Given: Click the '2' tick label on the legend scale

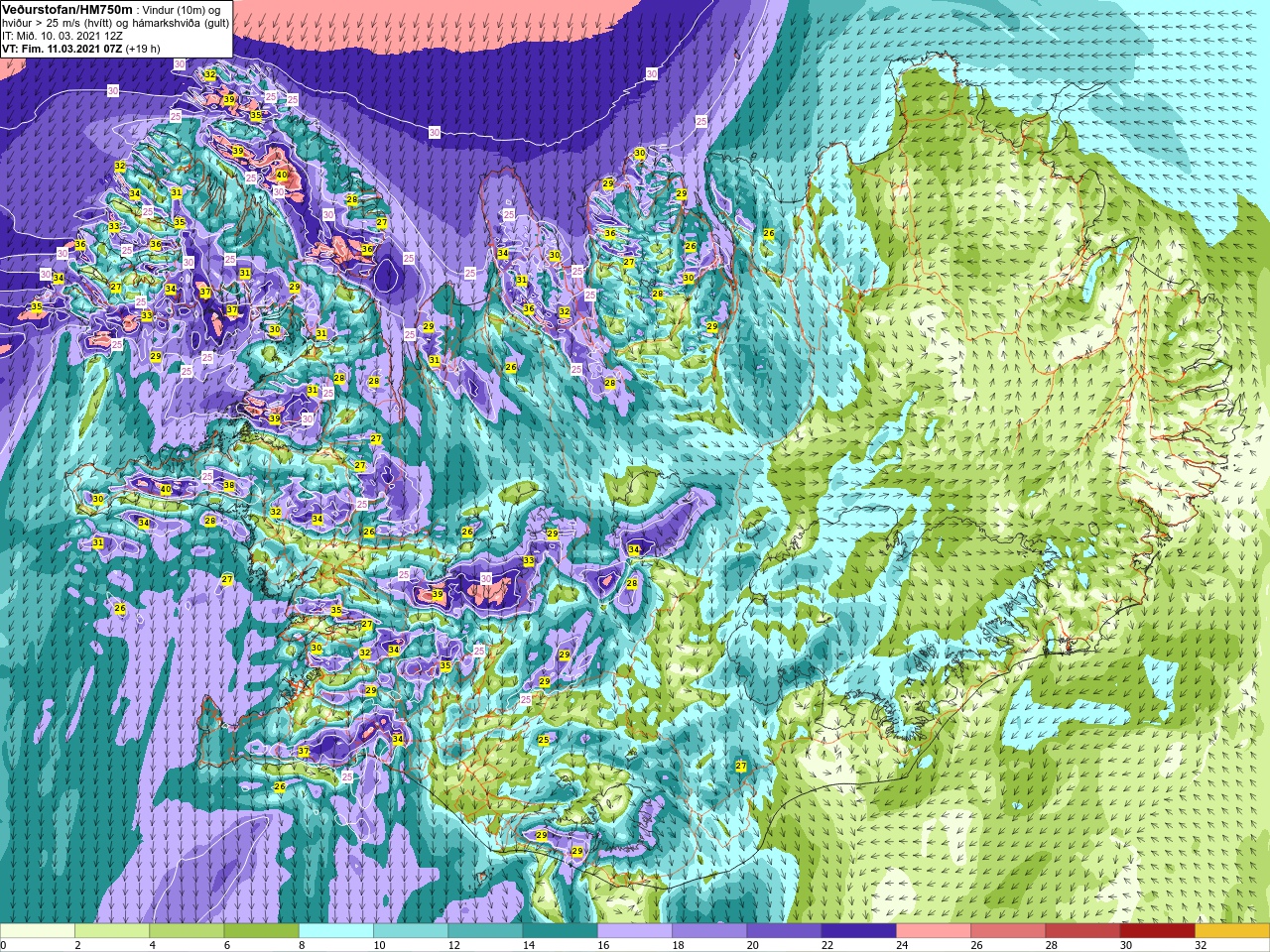Looking at the screenshot, I should tap(77, 945).
